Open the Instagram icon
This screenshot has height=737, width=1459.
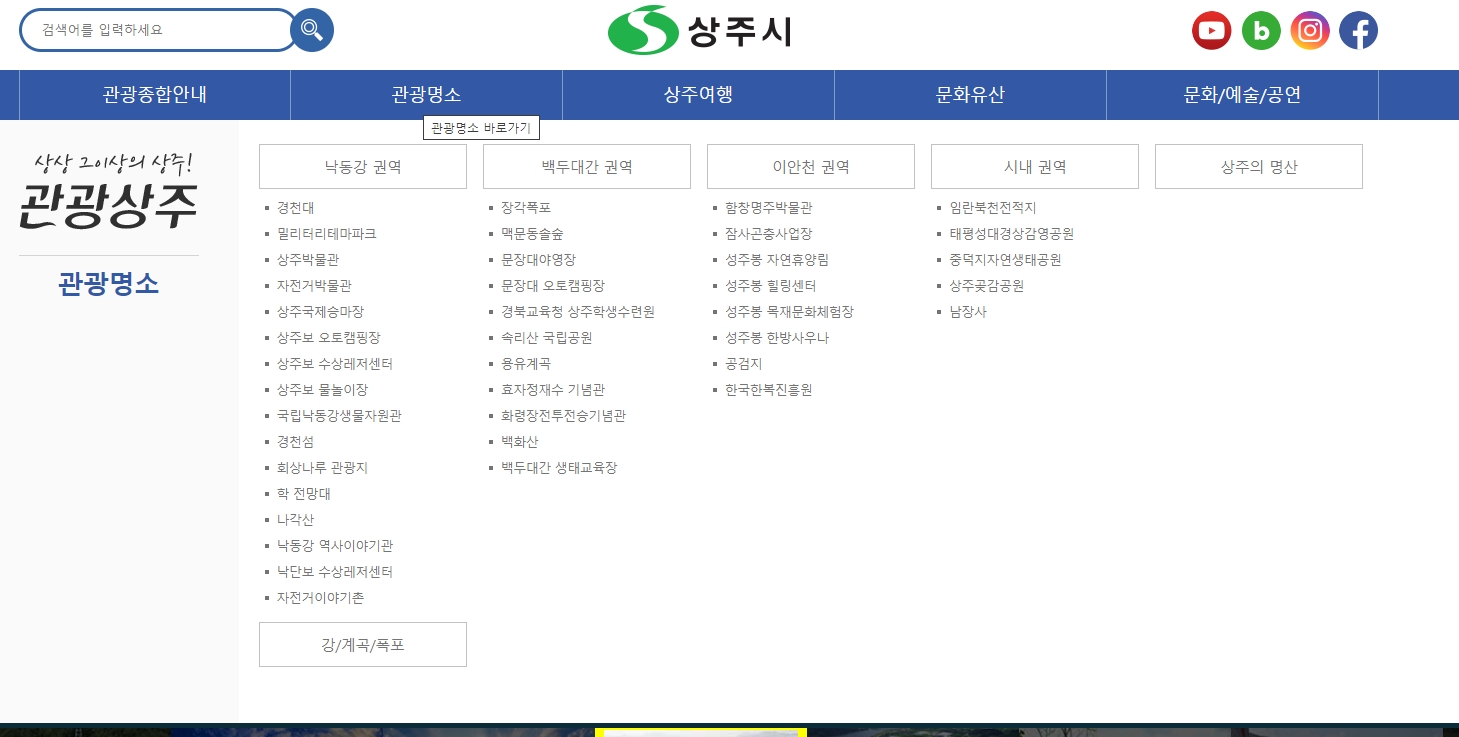[1309, 30]
